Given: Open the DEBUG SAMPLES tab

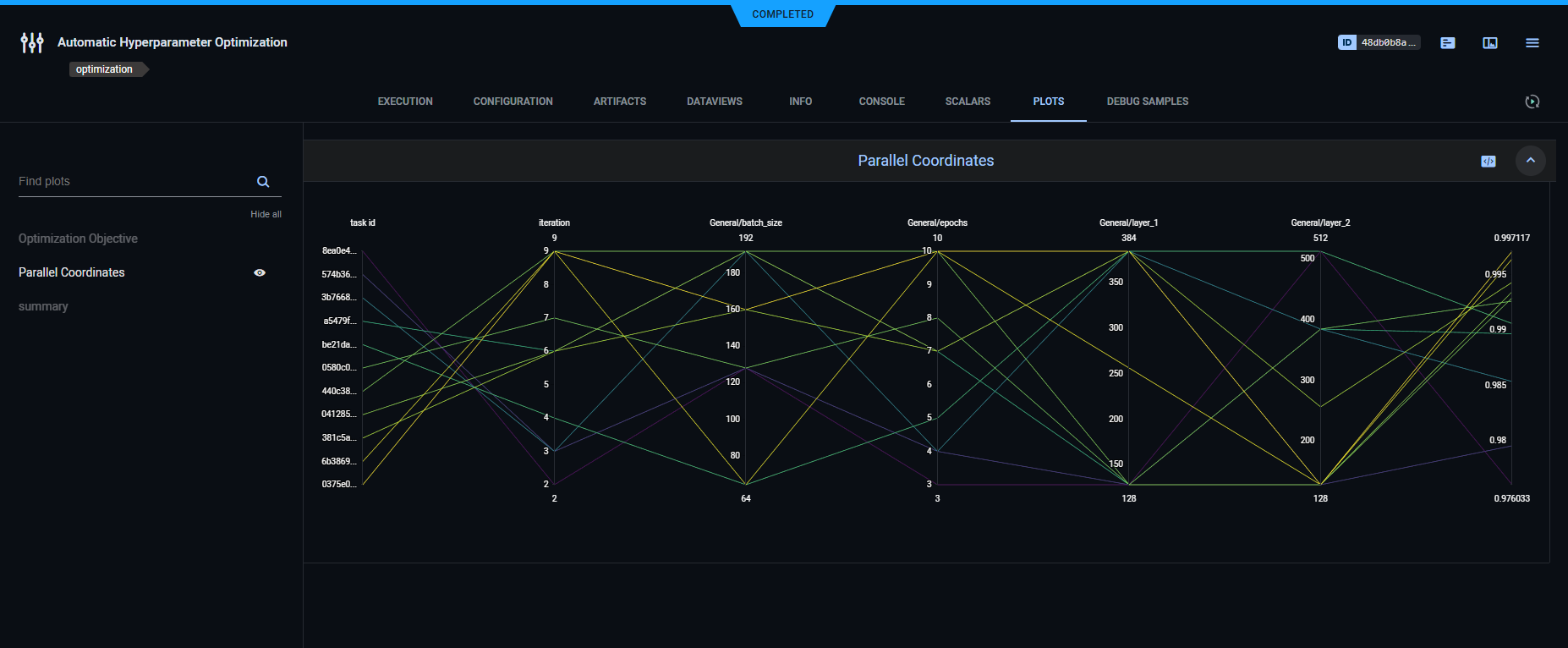Looking at the screenshot, I should [x=1147, y=102].
